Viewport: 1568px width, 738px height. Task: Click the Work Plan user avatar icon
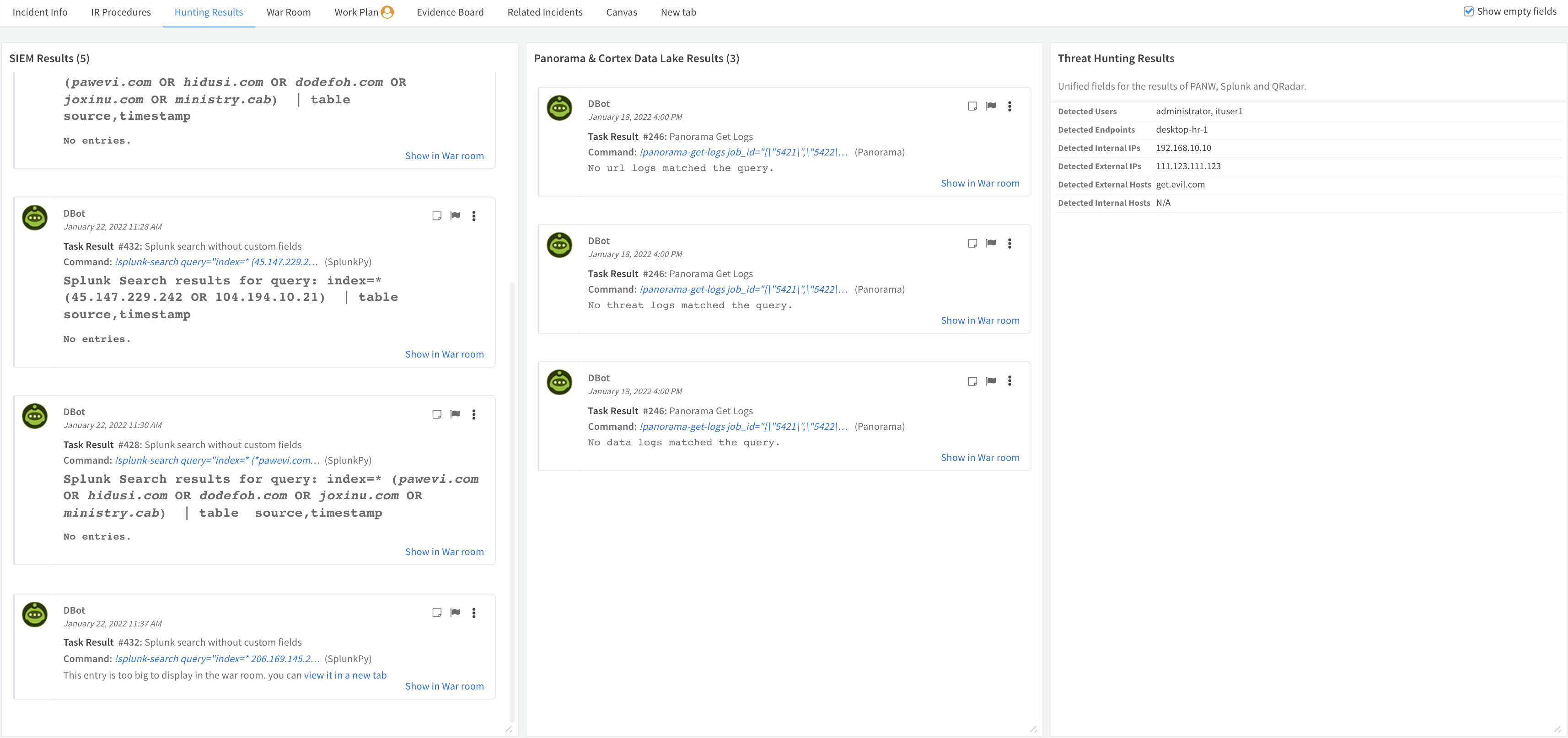(x=387, y=12)
